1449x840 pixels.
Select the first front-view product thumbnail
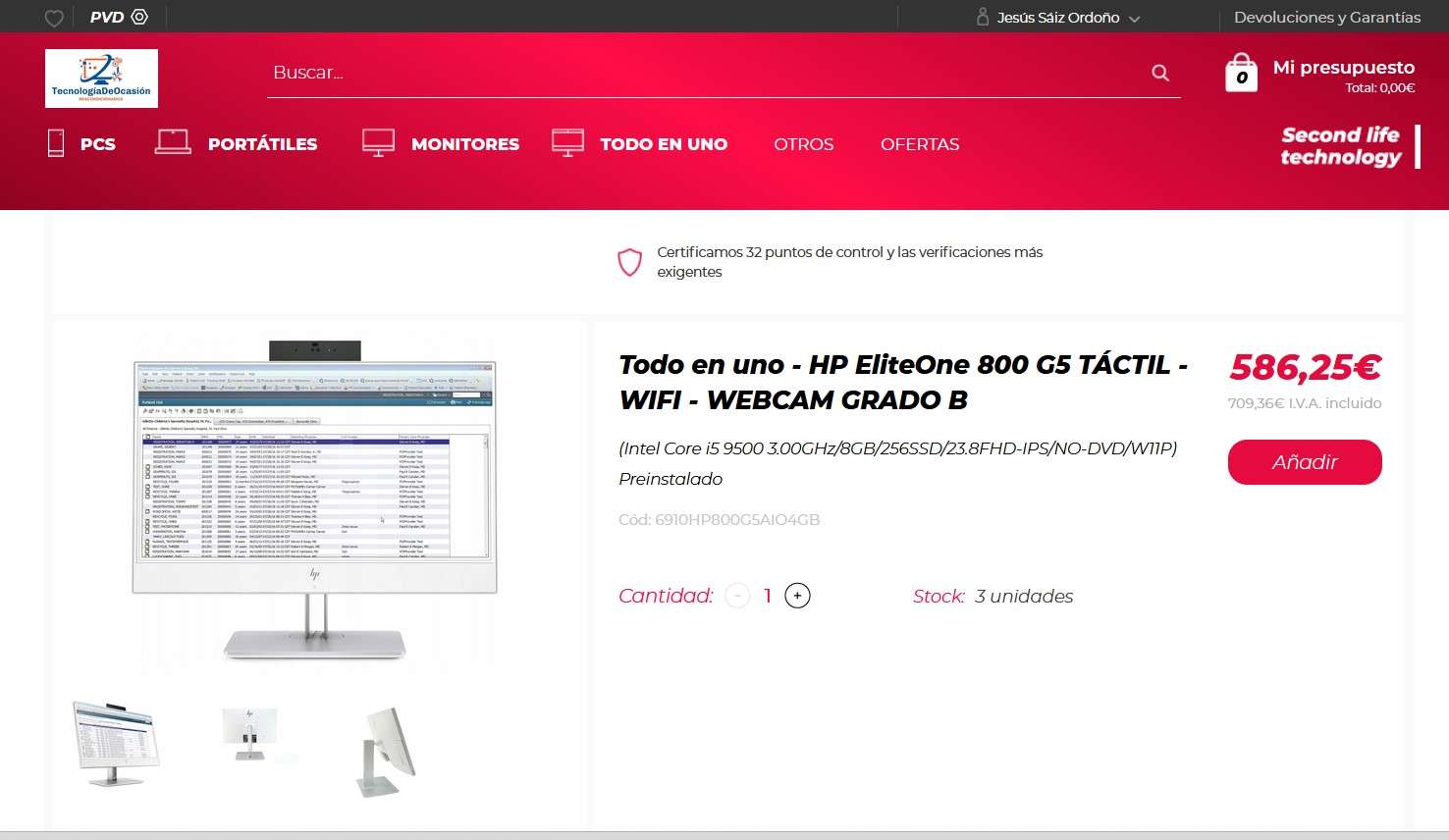click(116, 743)
